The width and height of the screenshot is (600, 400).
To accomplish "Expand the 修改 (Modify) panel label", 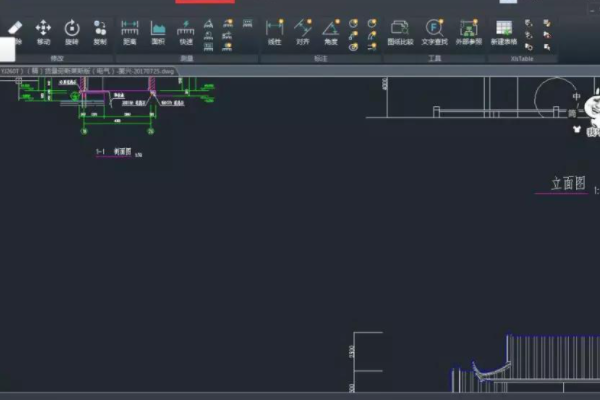I will click(56, 58).
